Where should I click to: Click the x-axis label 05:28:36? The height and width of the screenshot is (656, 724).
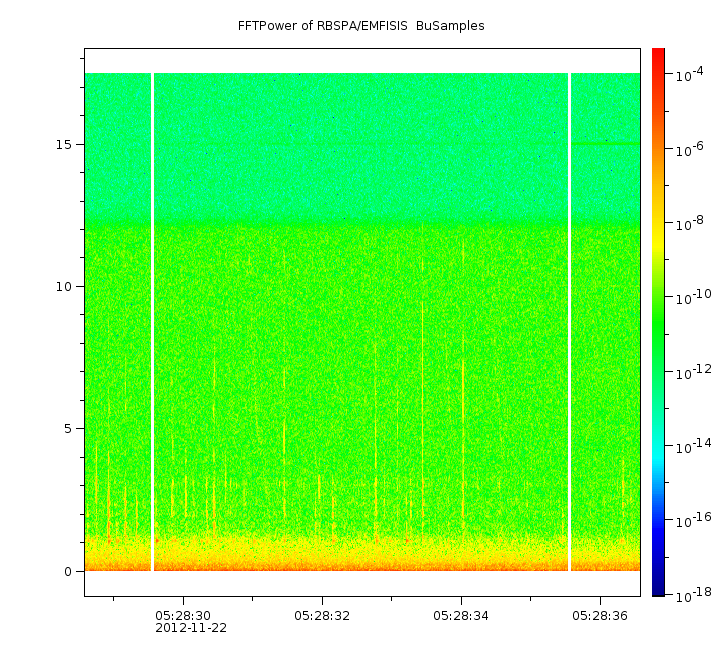coord(600,615)
